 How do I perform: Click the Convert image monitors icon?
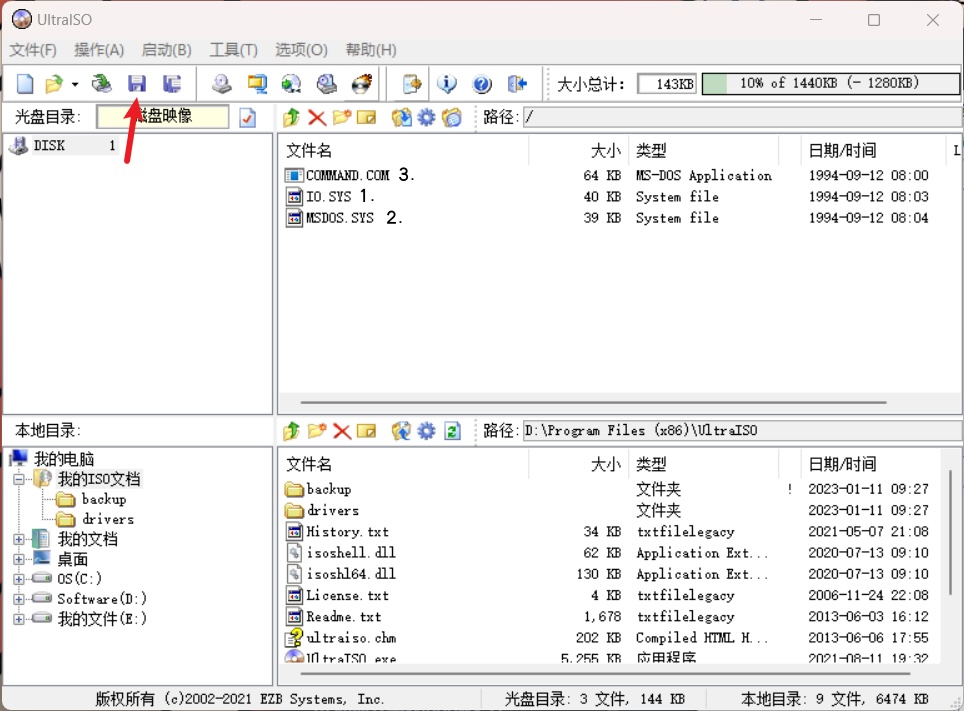[x=257, y=84]
